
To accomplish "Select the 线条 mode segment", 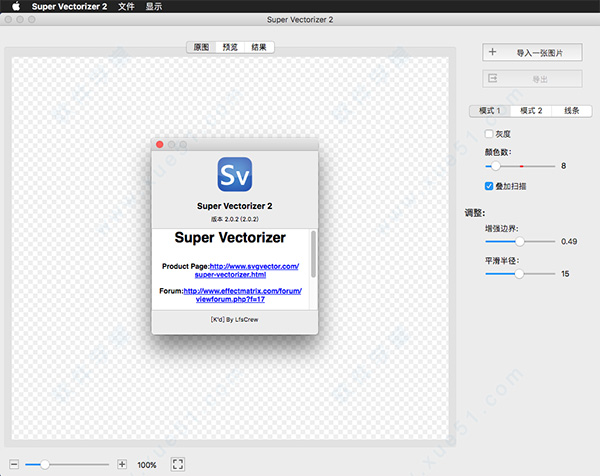I will coord(572,111).
